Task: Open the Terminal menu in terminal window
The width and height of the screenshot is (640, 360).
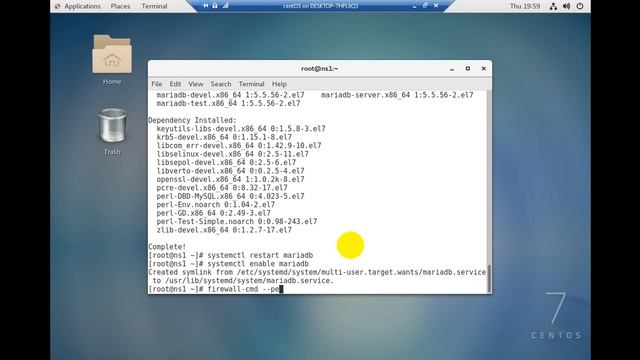Action: tap(251, 84)
